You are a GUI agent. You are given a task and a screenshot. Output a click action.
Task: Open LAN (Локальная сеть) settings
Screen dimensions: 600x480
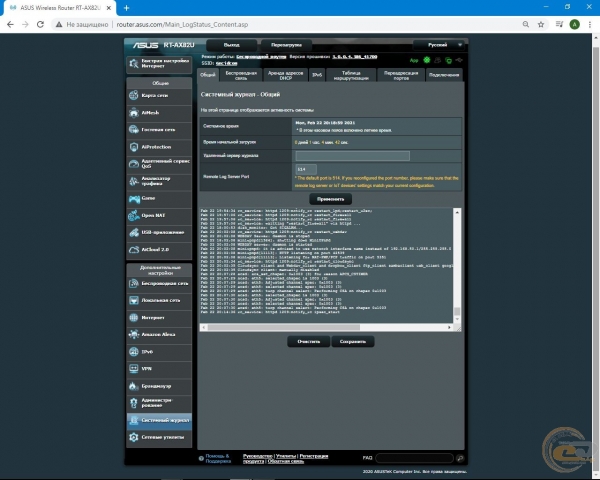(x=159, y=300)
